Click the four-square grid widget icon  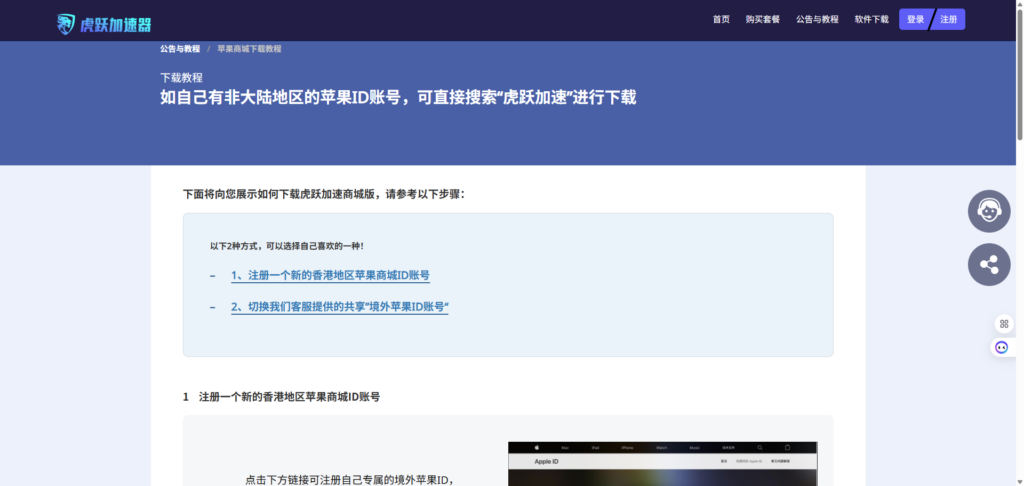[1003, 323]
